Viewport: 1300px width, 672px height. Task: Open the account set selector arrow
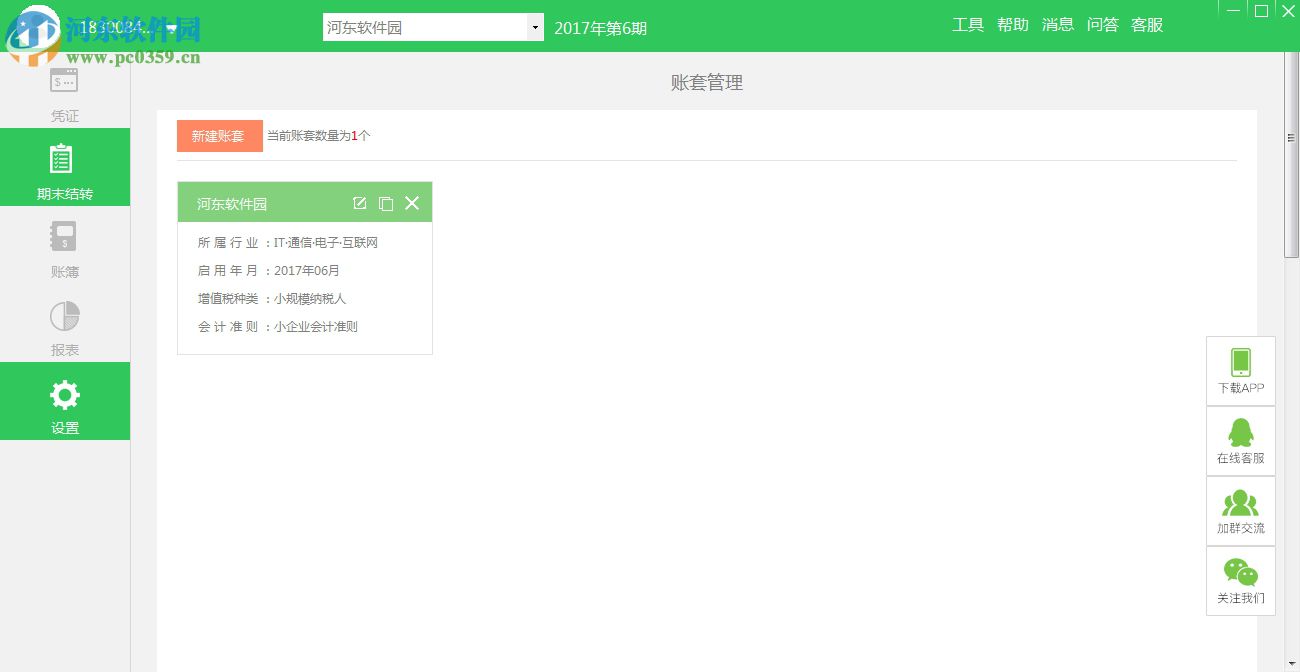point(535,26)
